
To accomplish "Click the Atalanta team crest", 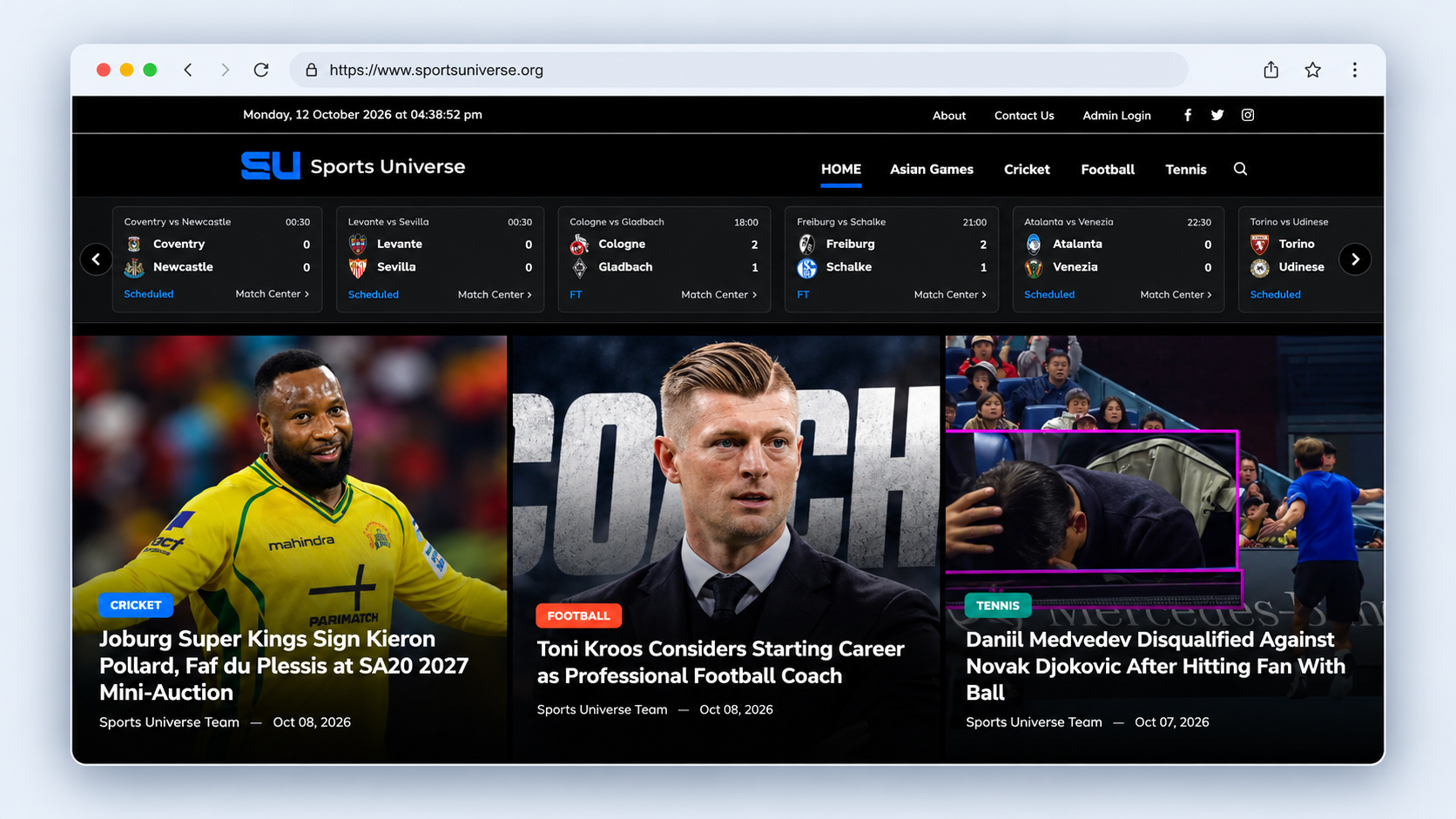I will click(1034, 244).
